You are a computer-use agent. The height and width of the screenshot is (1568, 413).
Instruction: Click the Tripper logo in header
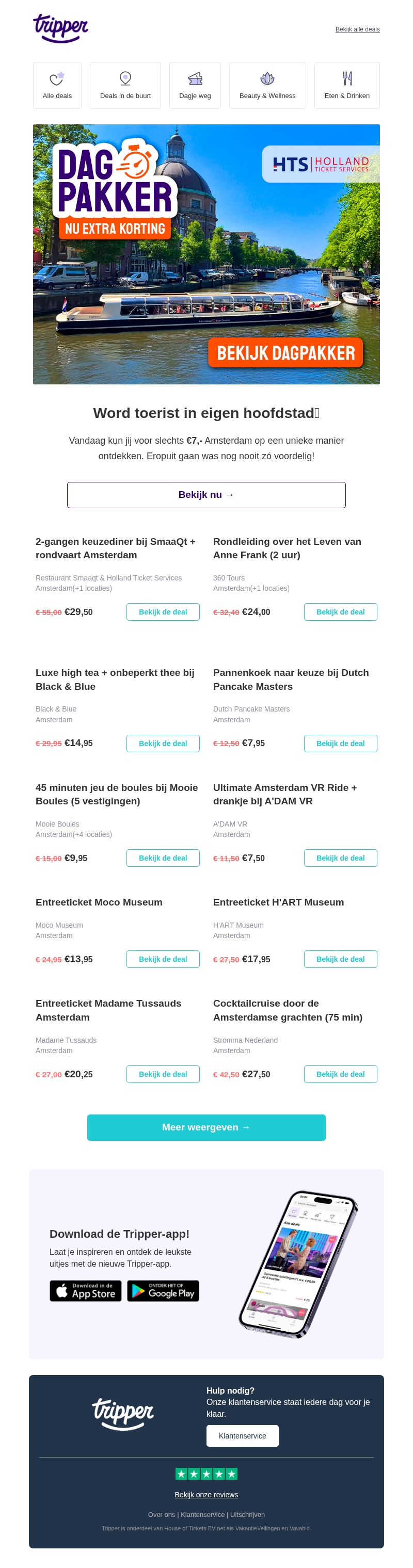pyautogui.click(x=60, y=28)
